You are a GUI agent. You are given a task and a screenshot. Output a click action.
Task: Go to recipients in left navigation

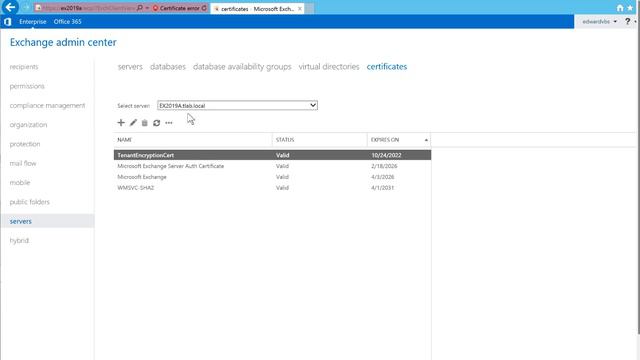coord(24,67)
